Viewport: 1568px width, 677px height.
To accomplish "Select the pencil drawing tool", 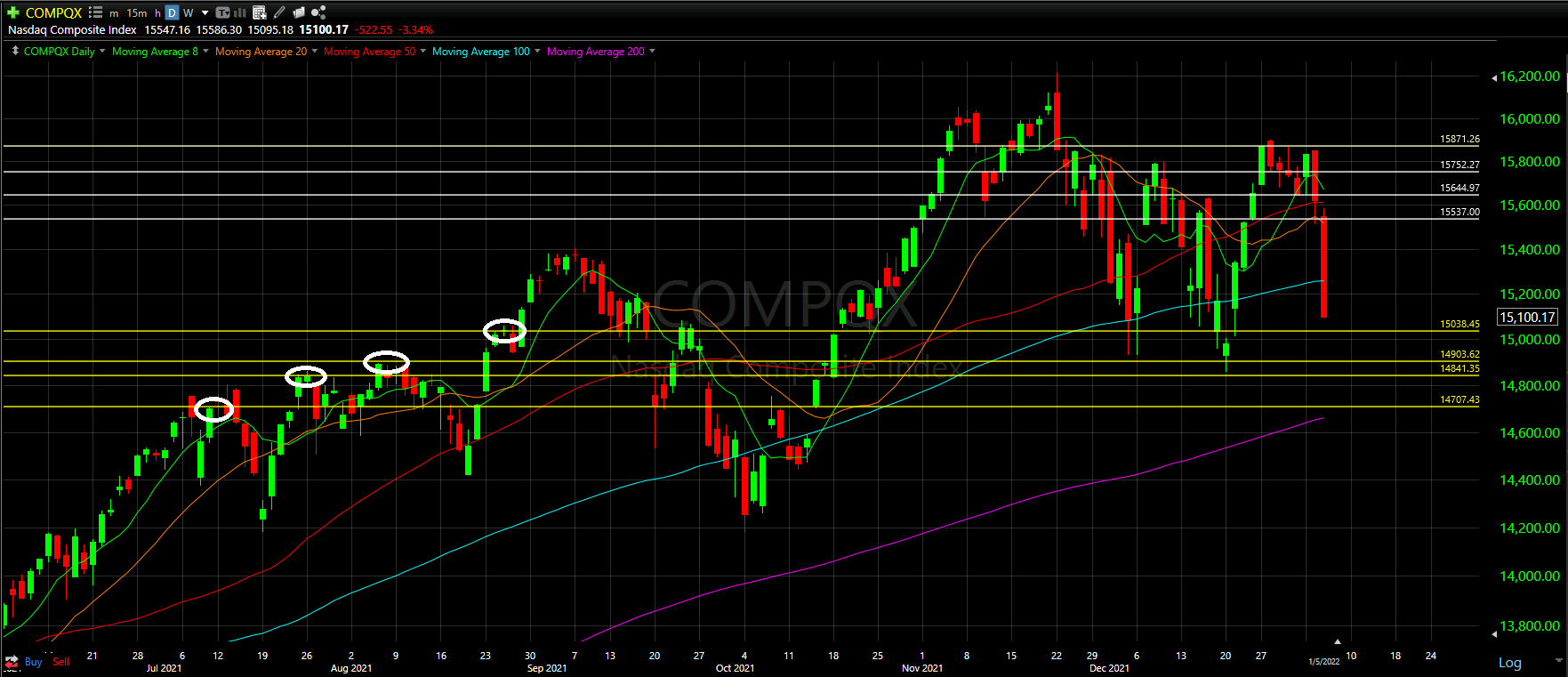I will (x=279, y=12).
